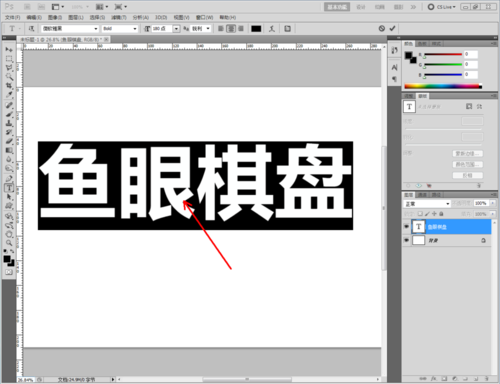This screenshot has height=384, width=500.
Task: Cancel current text edits icon
Action: pyautogui.click(x=382, y=28)
